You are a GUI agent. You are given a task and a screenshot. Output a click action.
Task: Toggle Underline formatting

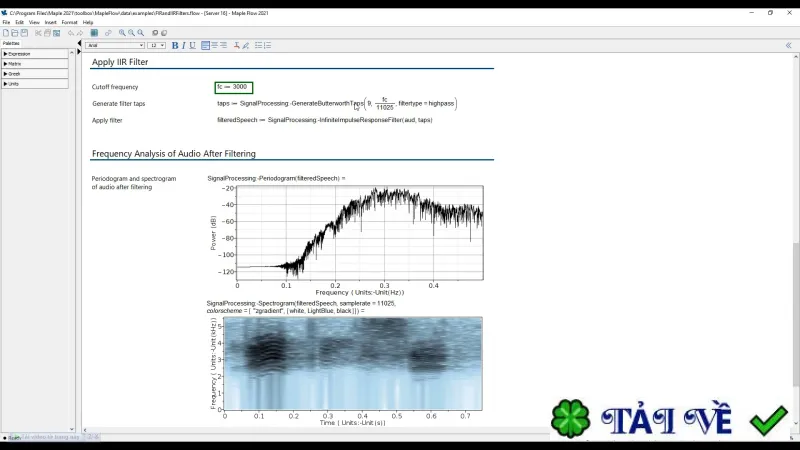click(x=192, y=45)
